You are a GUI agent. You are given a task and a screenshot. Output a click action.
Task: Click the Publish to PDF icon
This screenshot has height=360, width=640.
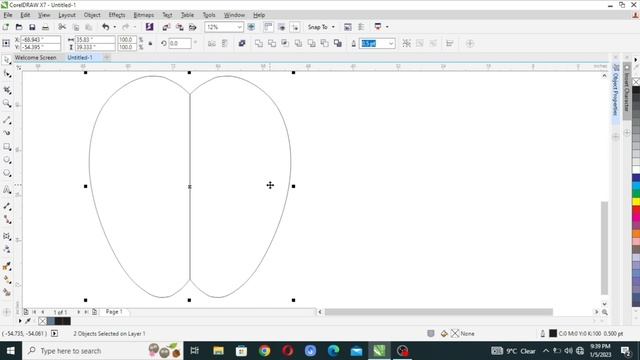193,27
